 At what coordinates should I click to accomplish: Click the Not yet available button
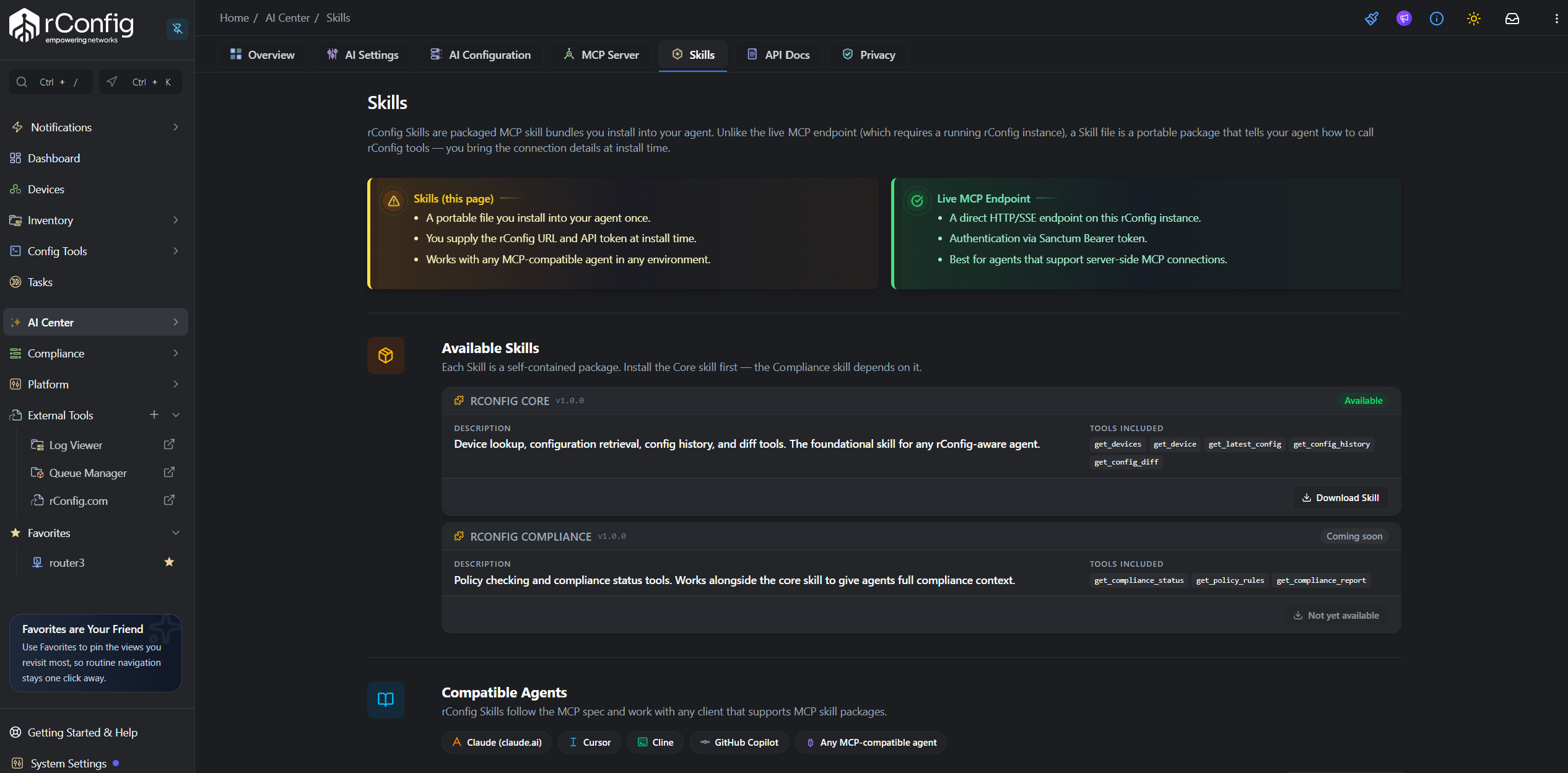1336,615
